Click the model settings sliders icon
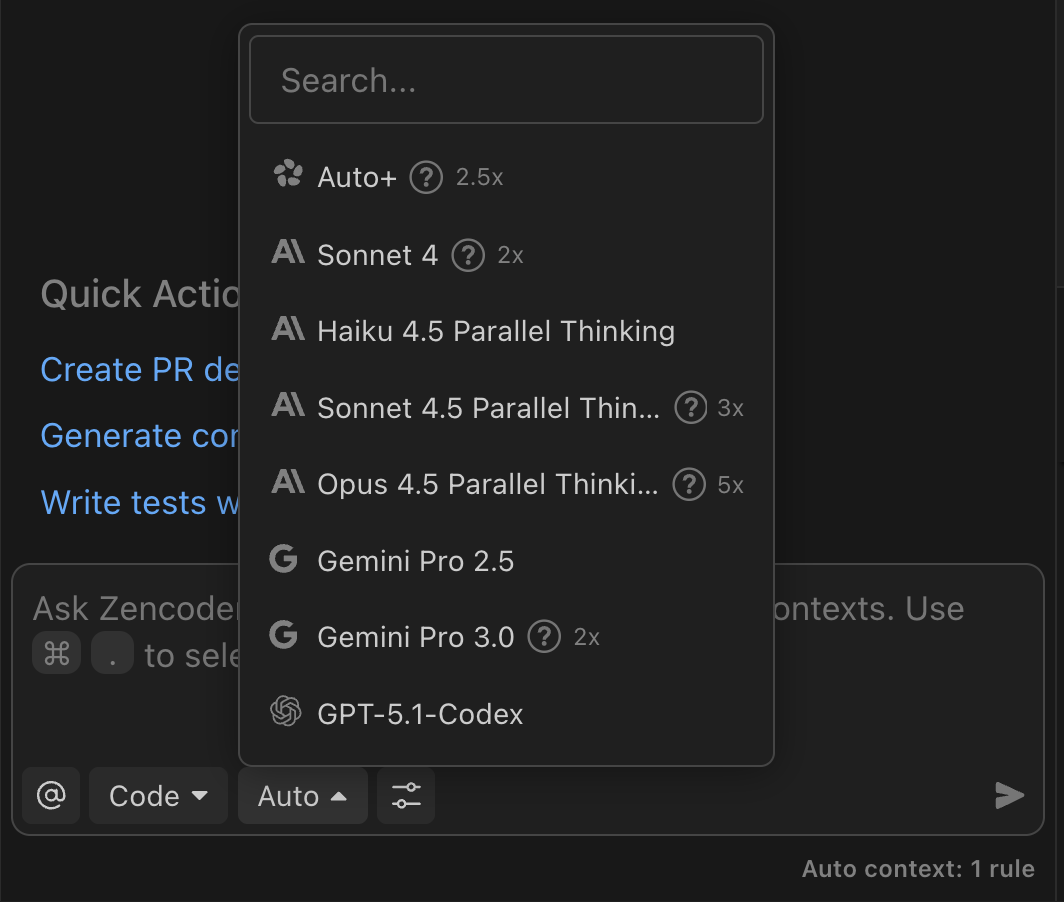 (405, 796)
